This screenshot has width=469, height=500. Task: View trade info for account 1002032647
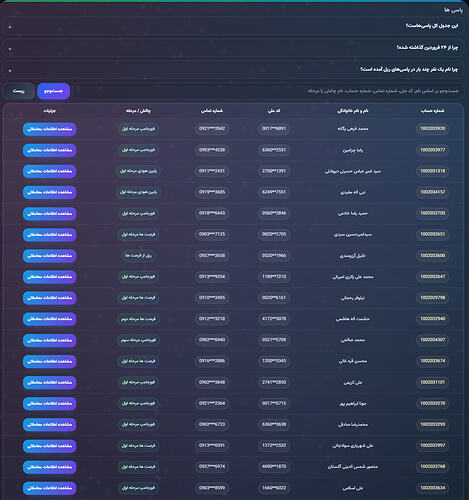tap(50, 277)
